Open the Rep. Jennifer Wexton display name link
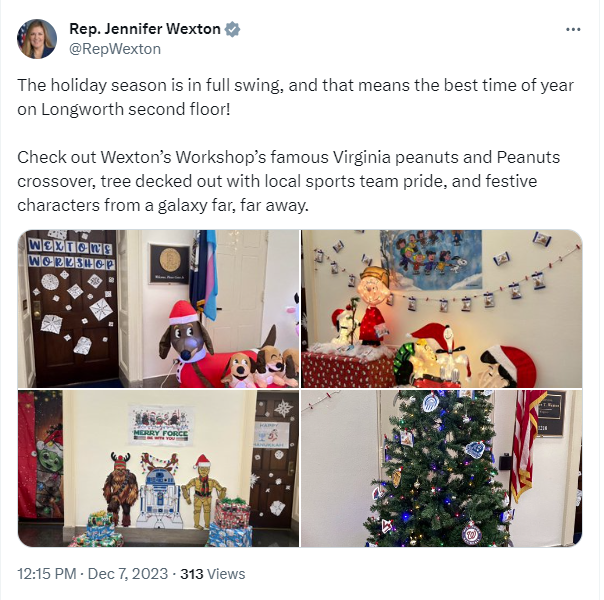Image resolution: width=604 pixels, height=600 pixels. 144,29
